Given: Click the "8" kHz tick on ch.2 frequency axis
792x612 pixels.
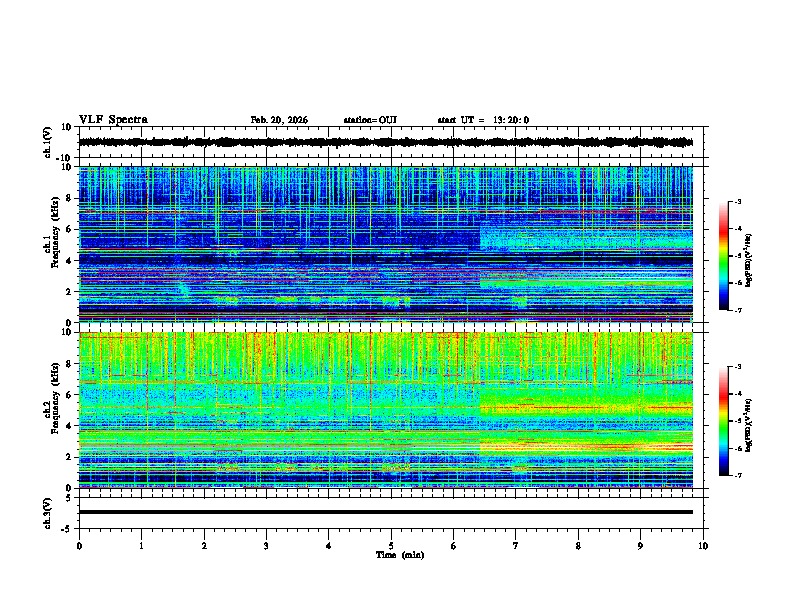Looking at the screenshot, I should coord(69,364).
